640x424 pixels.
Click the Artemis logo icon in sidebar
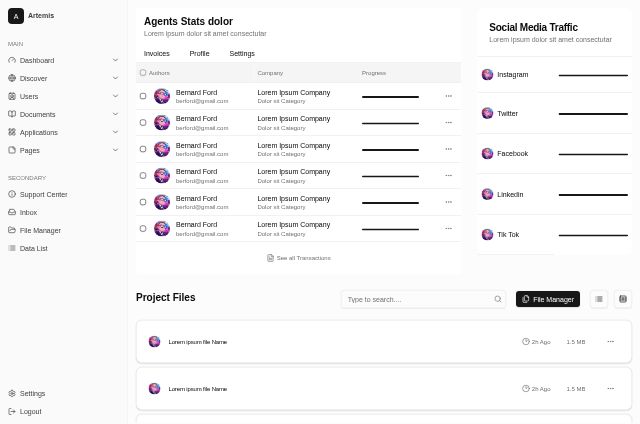coord(16,16)
